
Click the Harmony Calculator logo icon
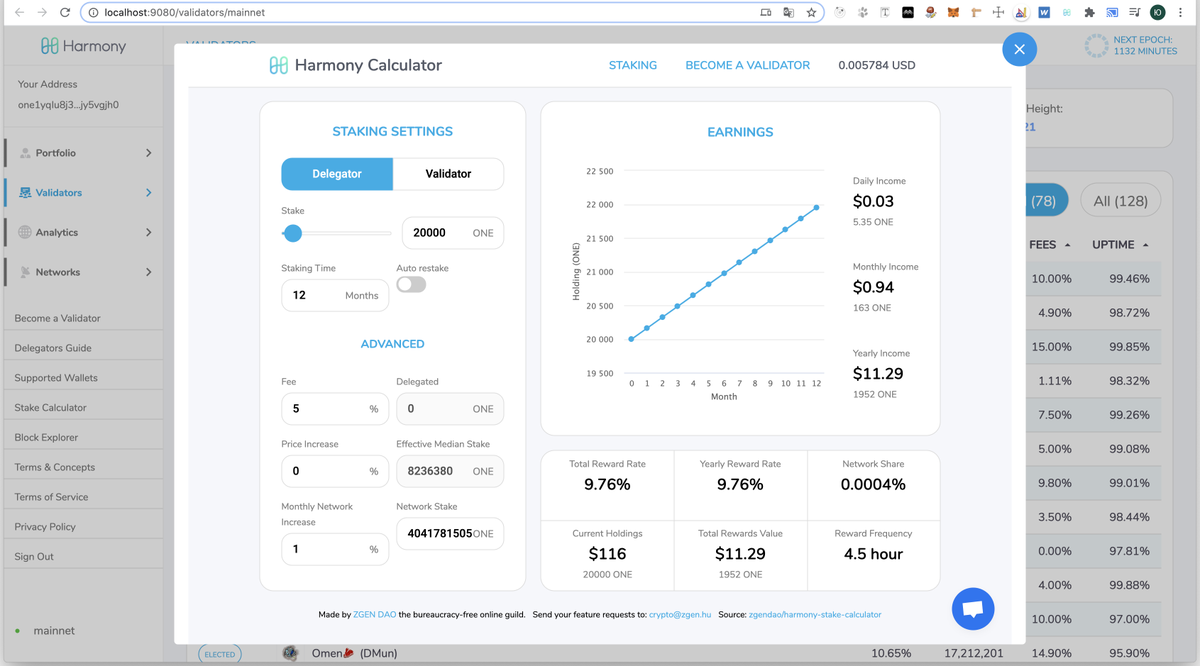pyautogui.click(x=279, y=65)
